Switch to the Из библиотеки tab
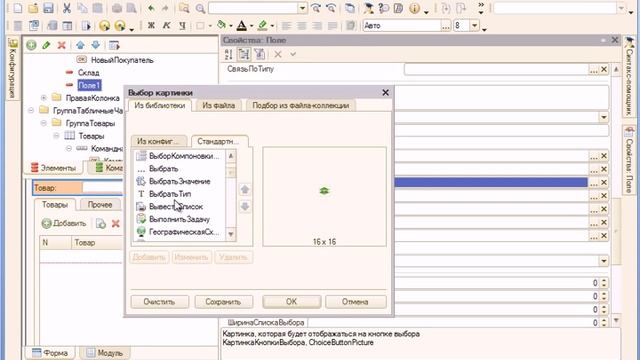The width and height of the screenshot is (640, 360). (x=160, y=105)
